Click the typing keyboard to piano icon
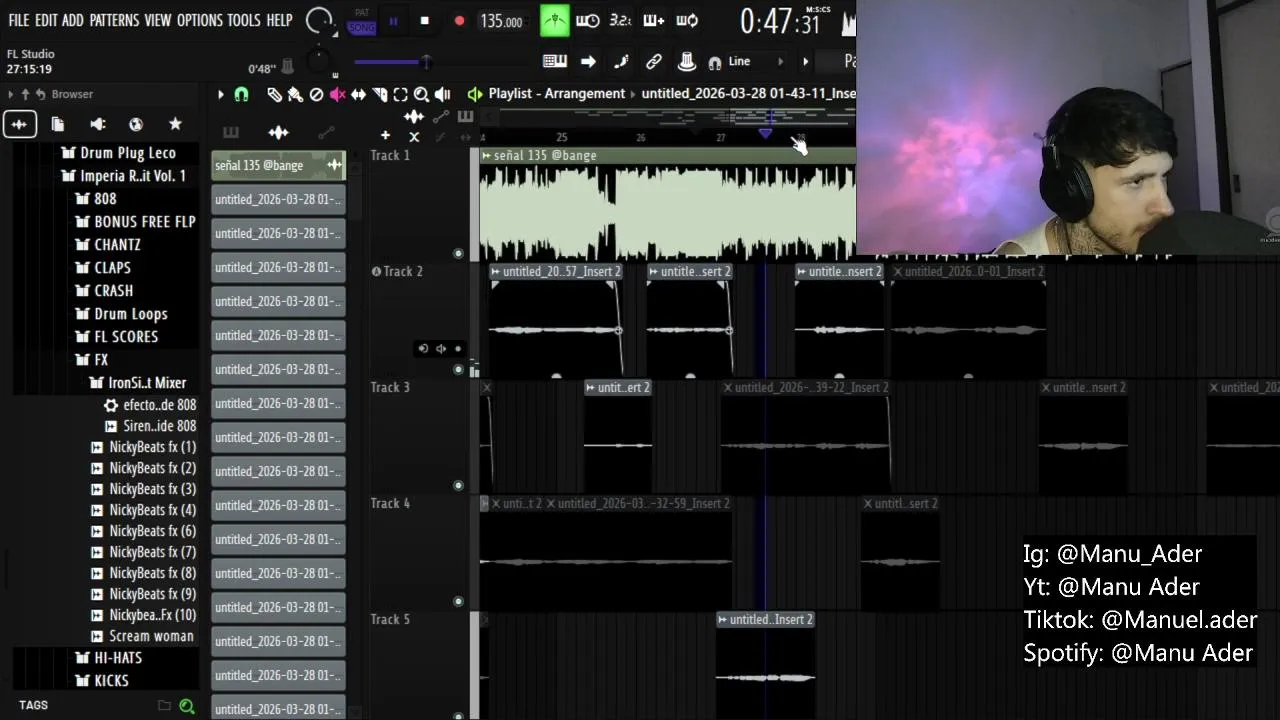The height and width of the screenshot is (720, 1280). pos(555,62)
